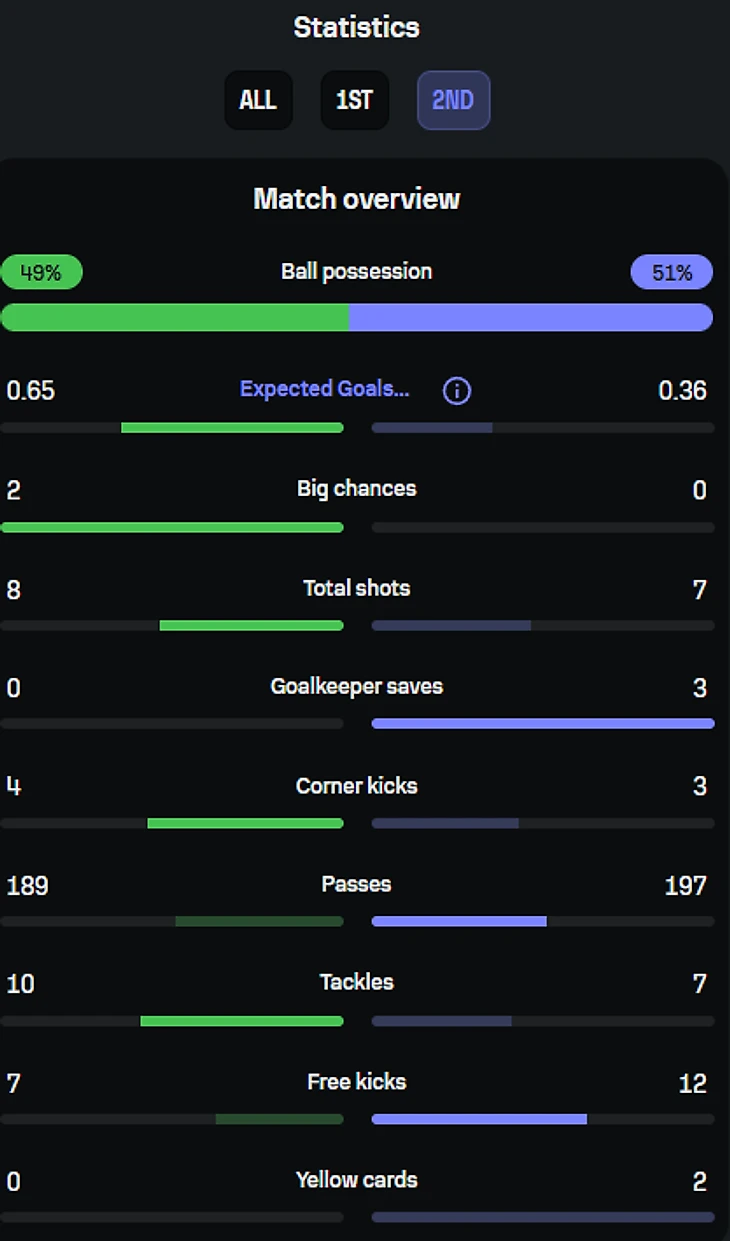Click the Free kicks label

click(x=356, y=1081)
